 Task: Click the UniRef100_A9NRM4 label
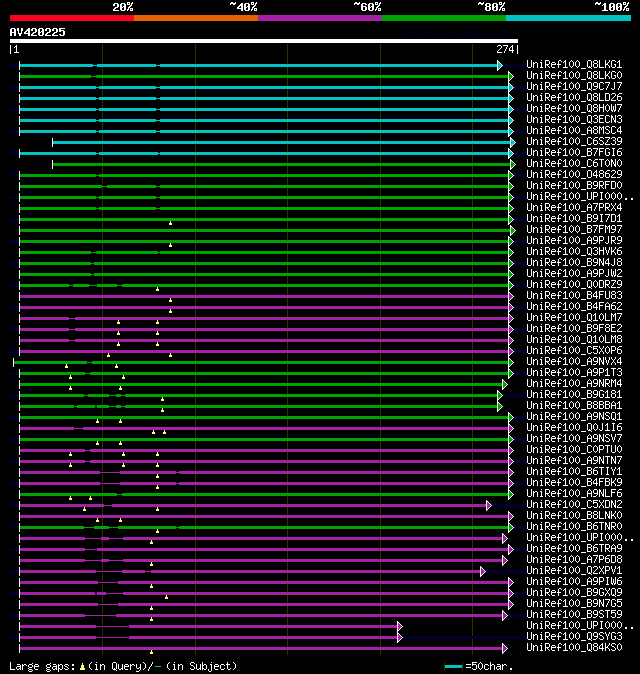point(574,384)
